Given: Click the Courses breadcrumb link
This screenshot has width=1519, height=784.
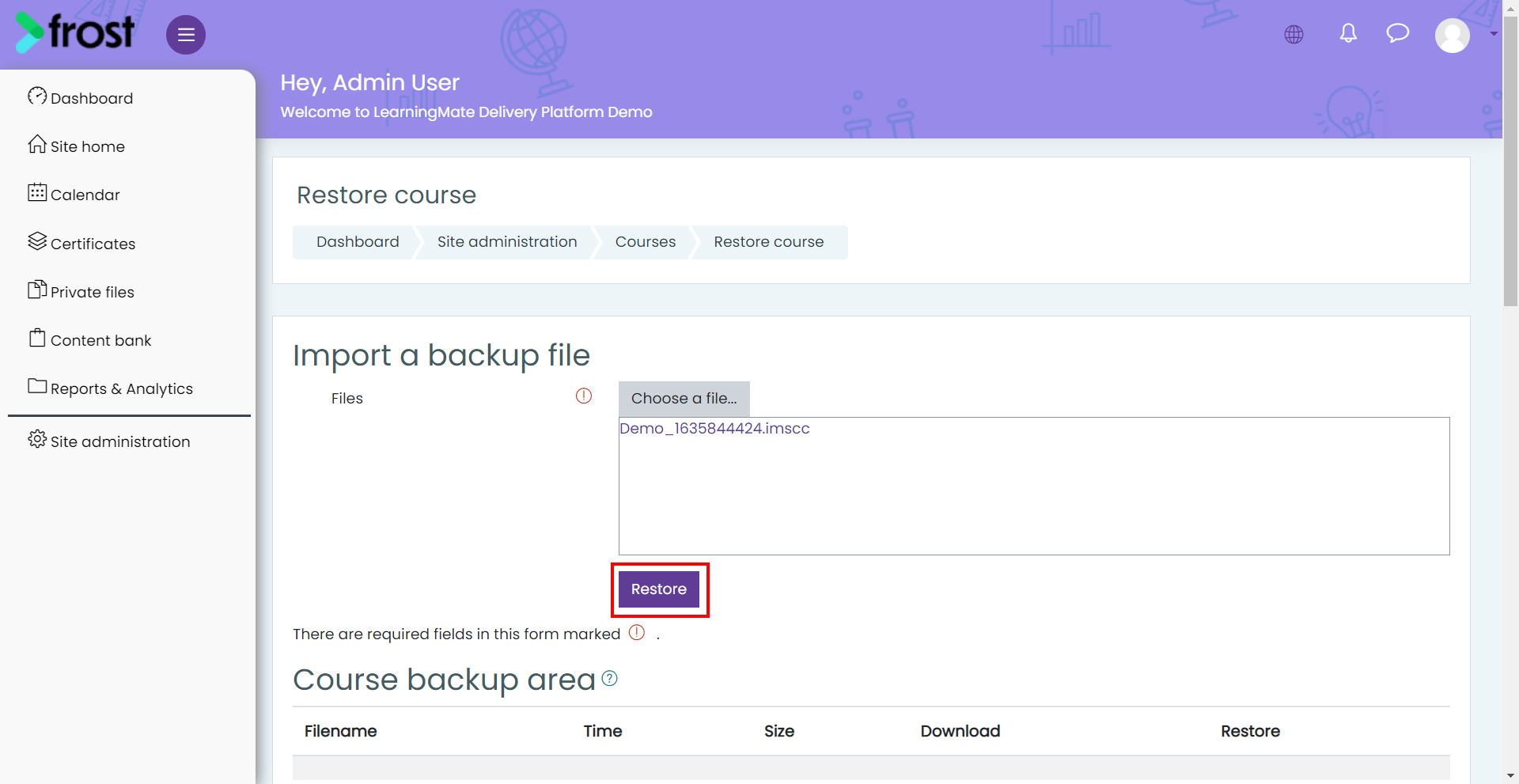Looking at the screenshot, I should (x=646, y=242).
